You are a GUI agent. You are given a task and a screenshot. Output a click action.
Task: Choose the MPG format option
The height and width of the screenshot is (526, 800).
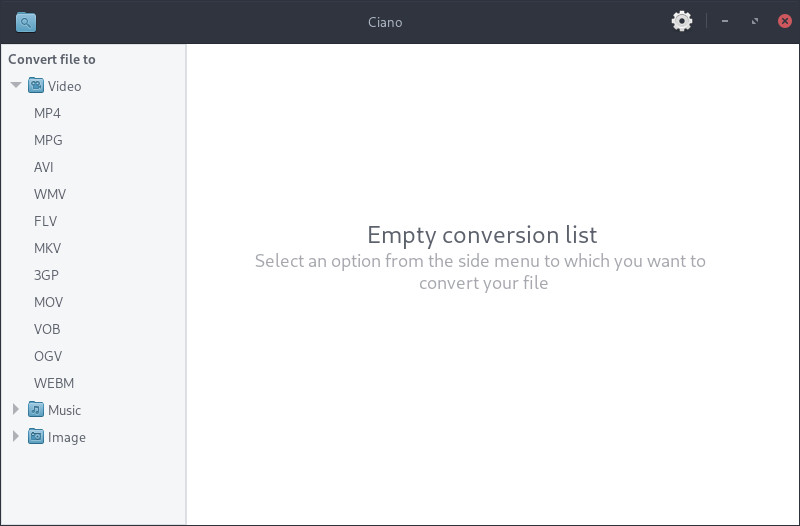click(x=48, y=140)
